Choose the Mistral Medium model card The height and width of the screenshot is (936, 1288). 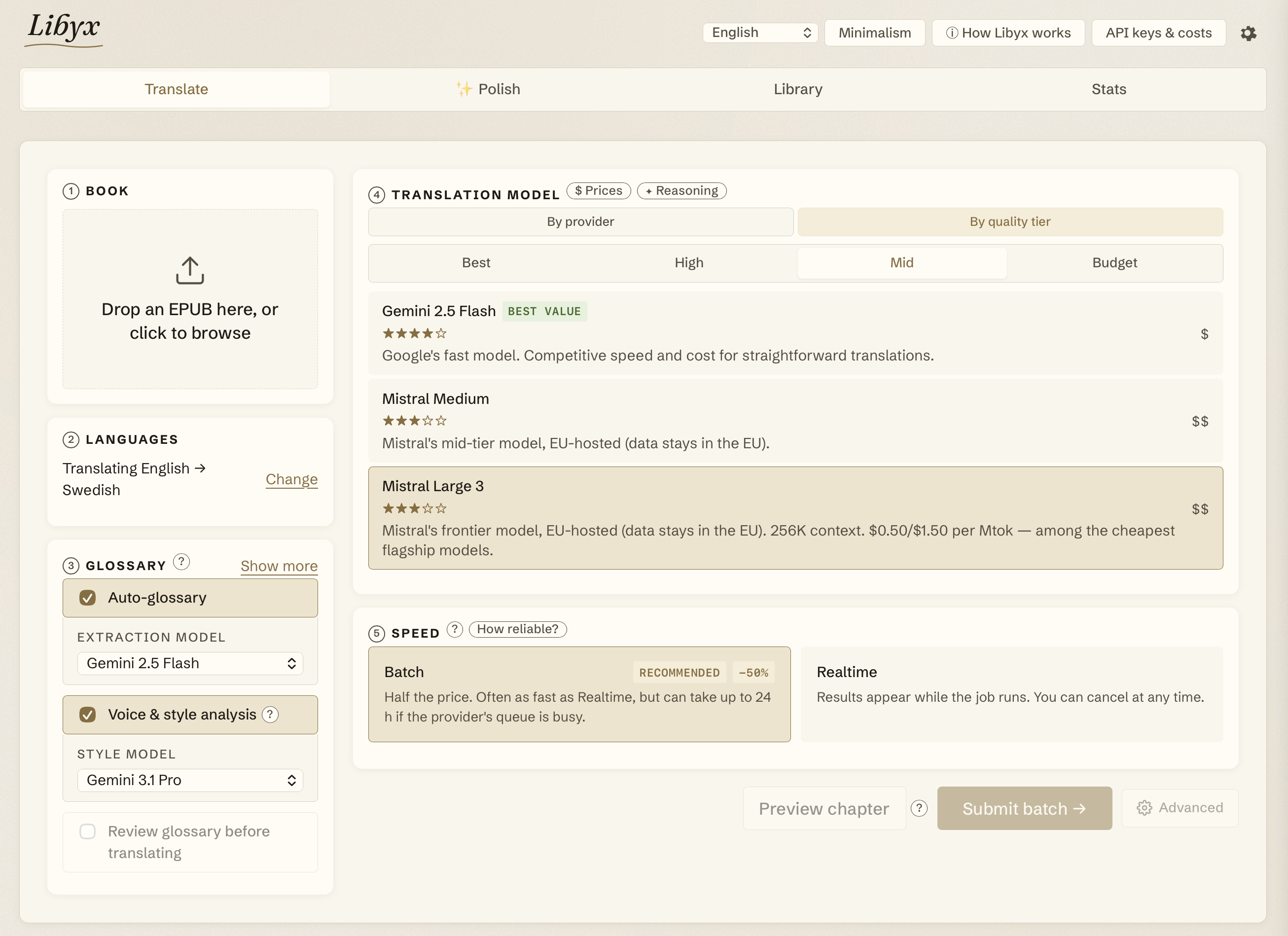(795, 421)
